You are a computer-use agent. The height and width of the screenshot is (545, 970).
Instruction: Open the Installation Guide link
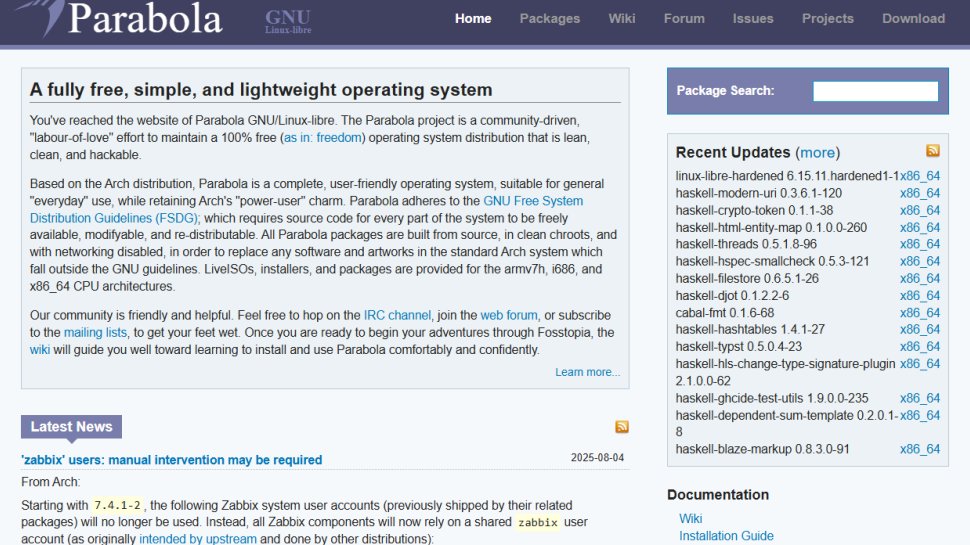click(726, 536)
